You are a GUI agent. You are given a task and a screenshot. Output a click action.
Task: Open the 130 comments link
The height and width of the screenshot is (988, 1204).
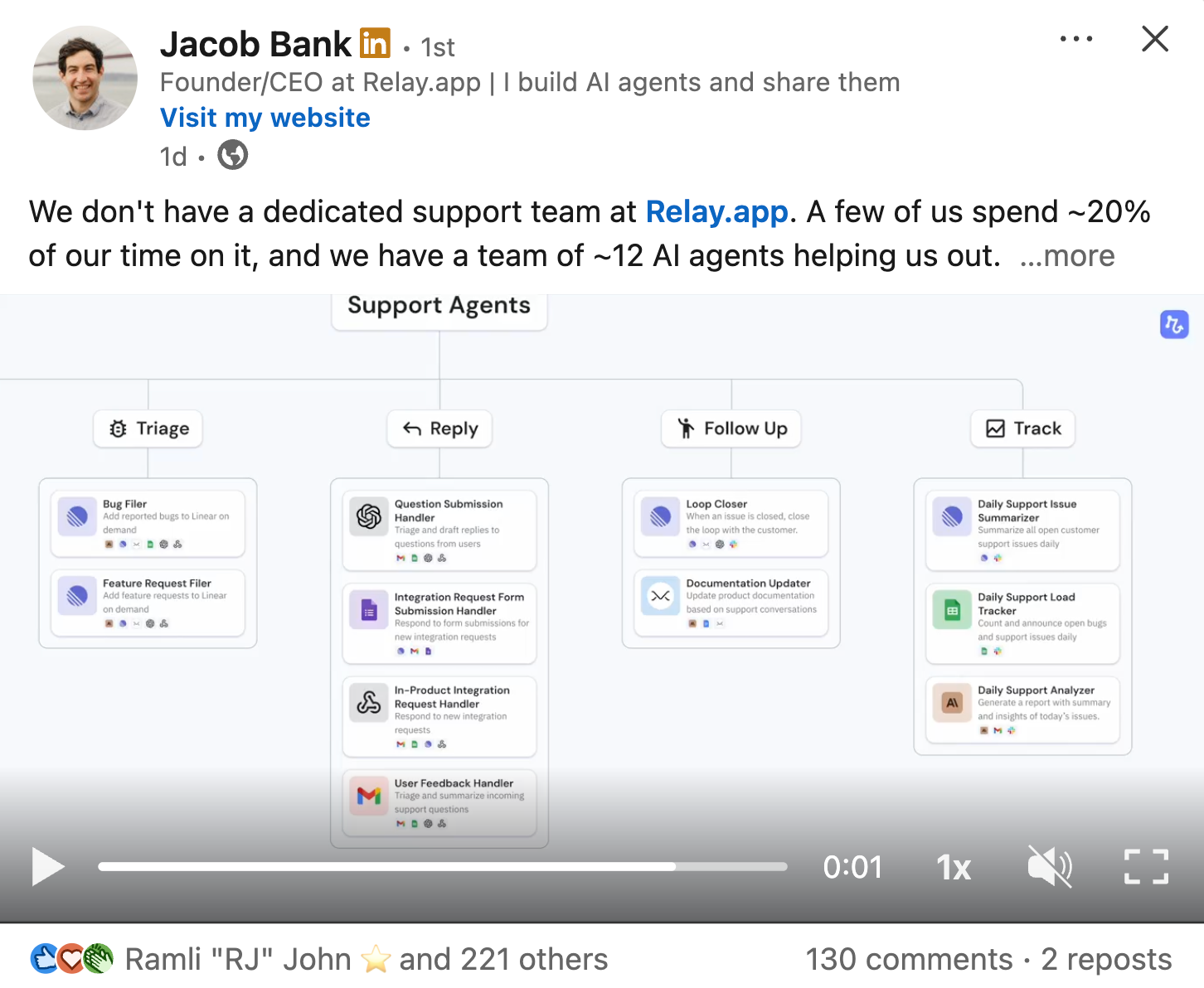coord(909,960)
